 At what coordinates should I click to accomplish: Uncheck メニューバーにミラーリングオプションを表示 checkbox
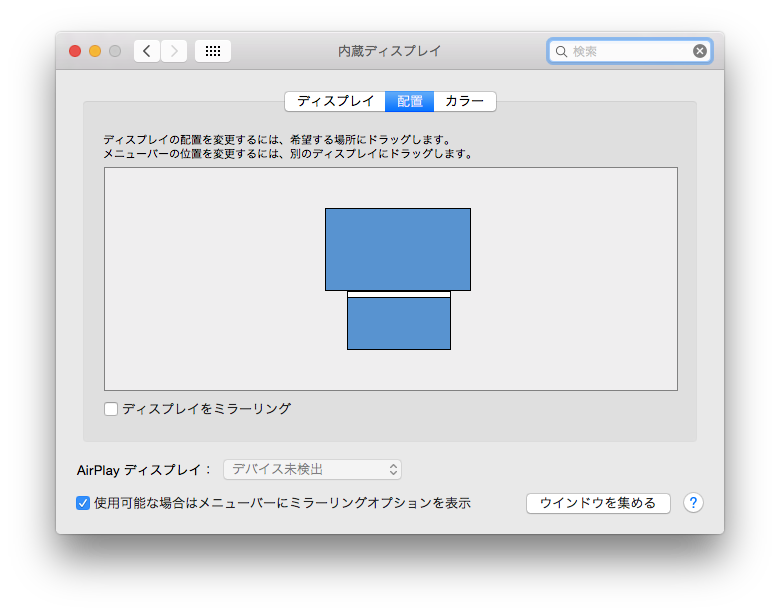point(83,503)
